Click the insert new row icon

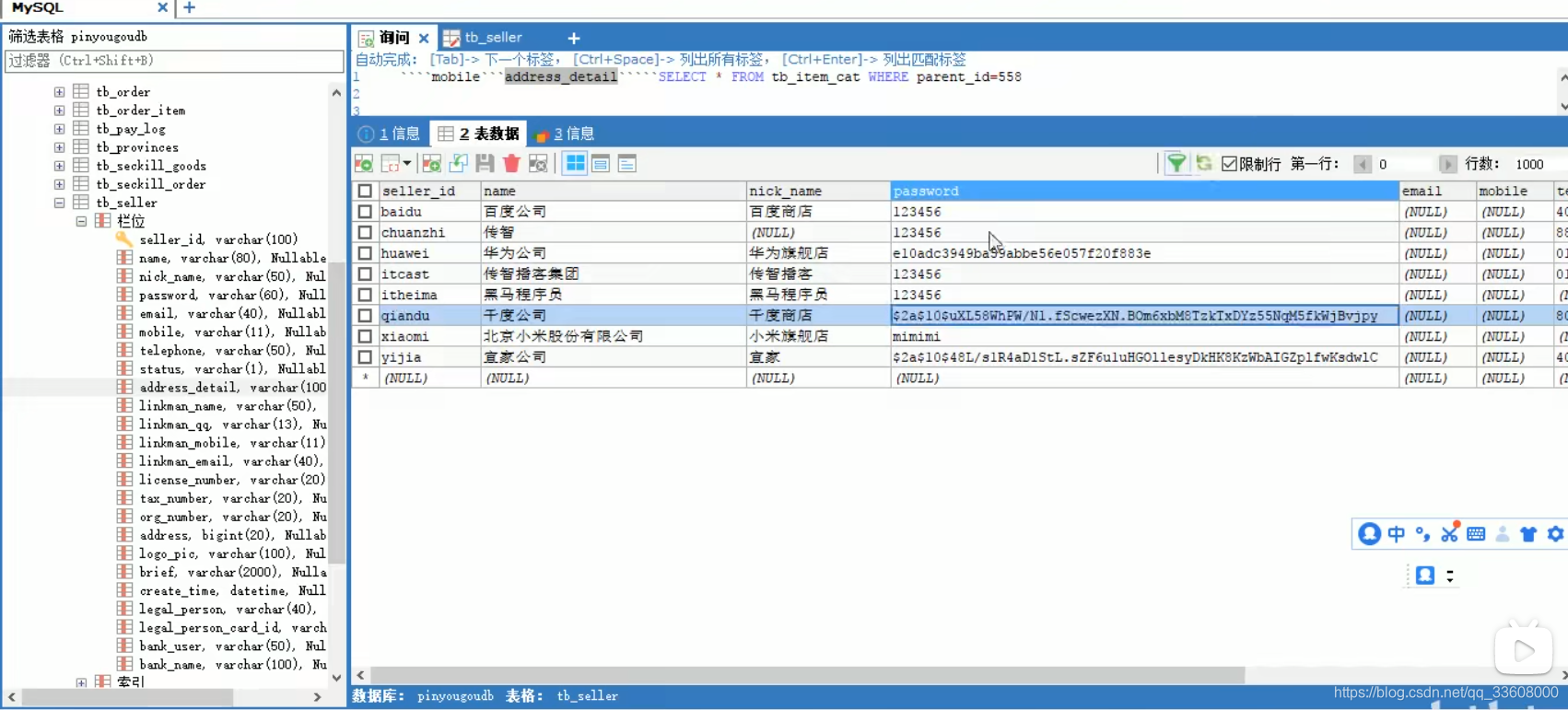[431, 164]
